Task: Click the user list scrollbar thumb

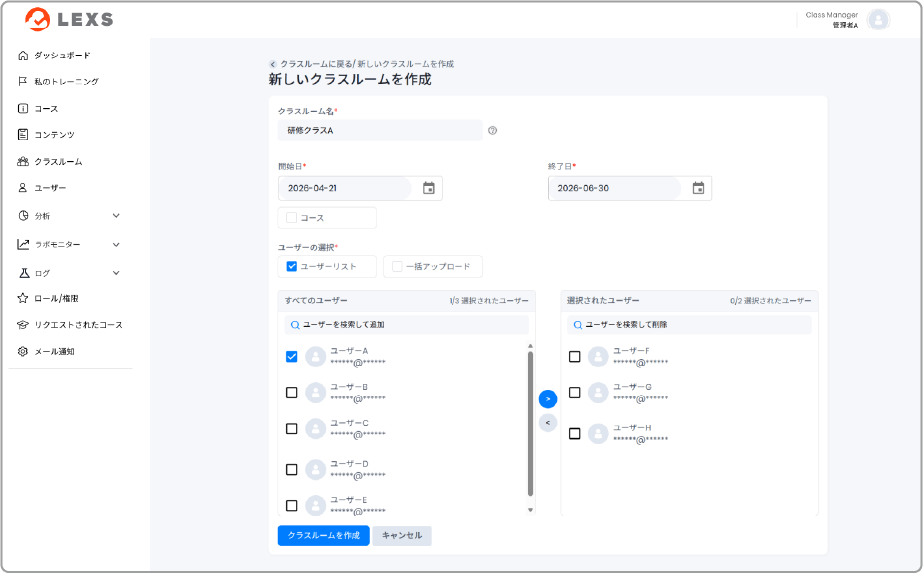Action: click(x=530, y=424)
